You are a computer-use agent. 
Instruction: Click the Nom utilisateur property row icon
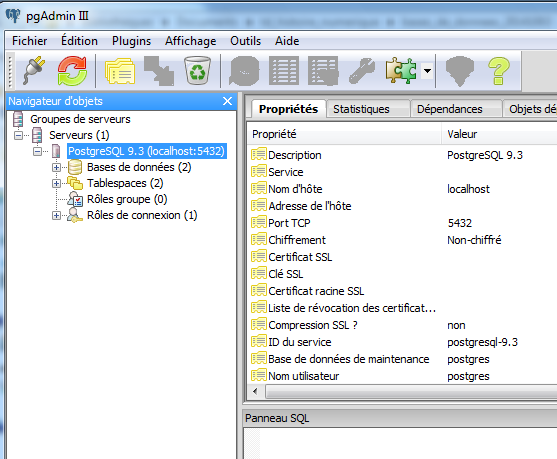tap(259, 376)
